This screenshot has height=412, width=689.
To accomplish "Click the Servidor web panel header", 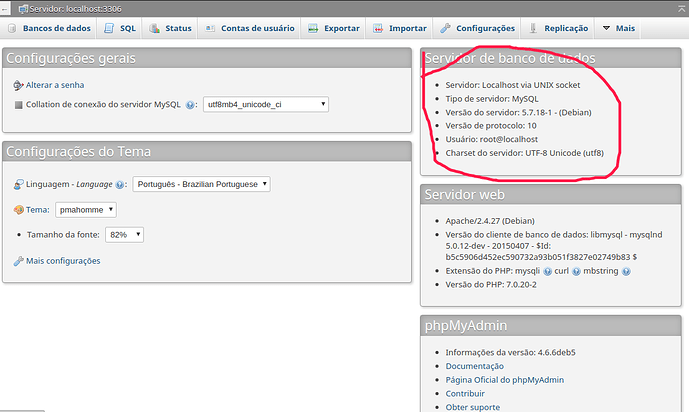I will tap(551, 195).
